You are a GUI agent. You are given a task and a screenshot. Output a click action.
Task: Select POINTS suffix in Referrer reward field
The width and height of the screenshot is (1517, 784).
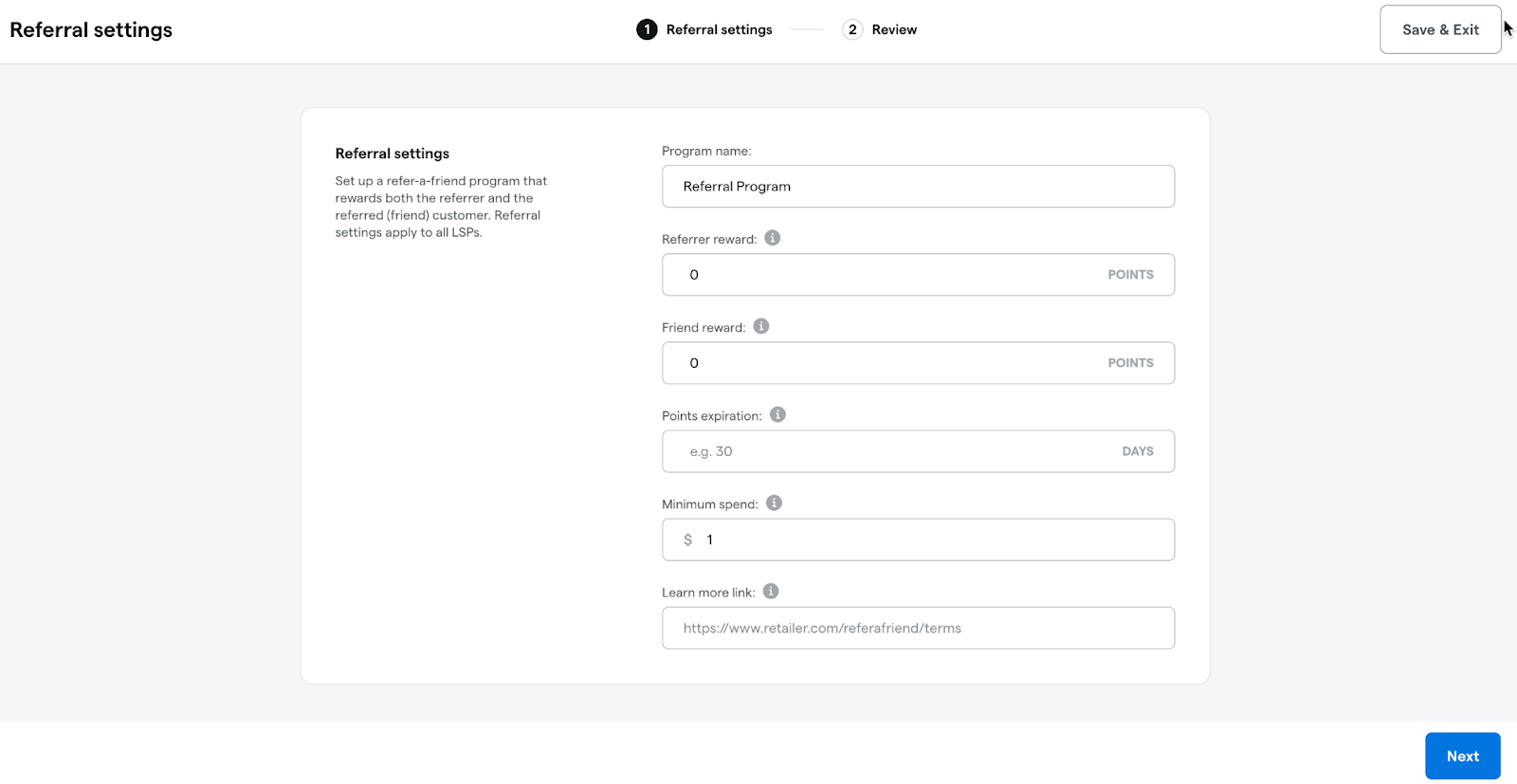[x=1131, y=275]
